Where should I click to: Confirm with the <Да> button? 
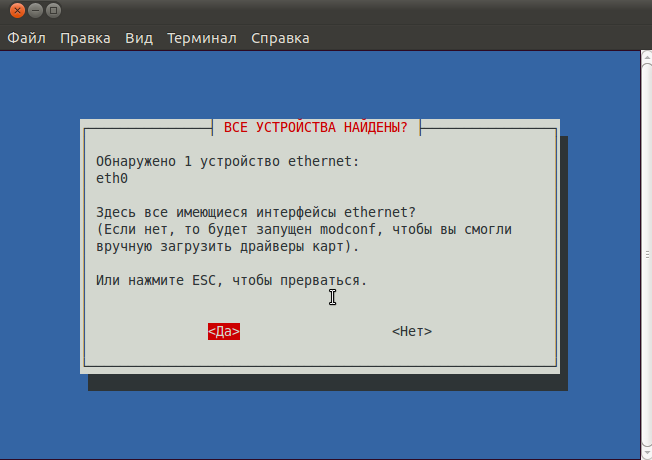224,331
